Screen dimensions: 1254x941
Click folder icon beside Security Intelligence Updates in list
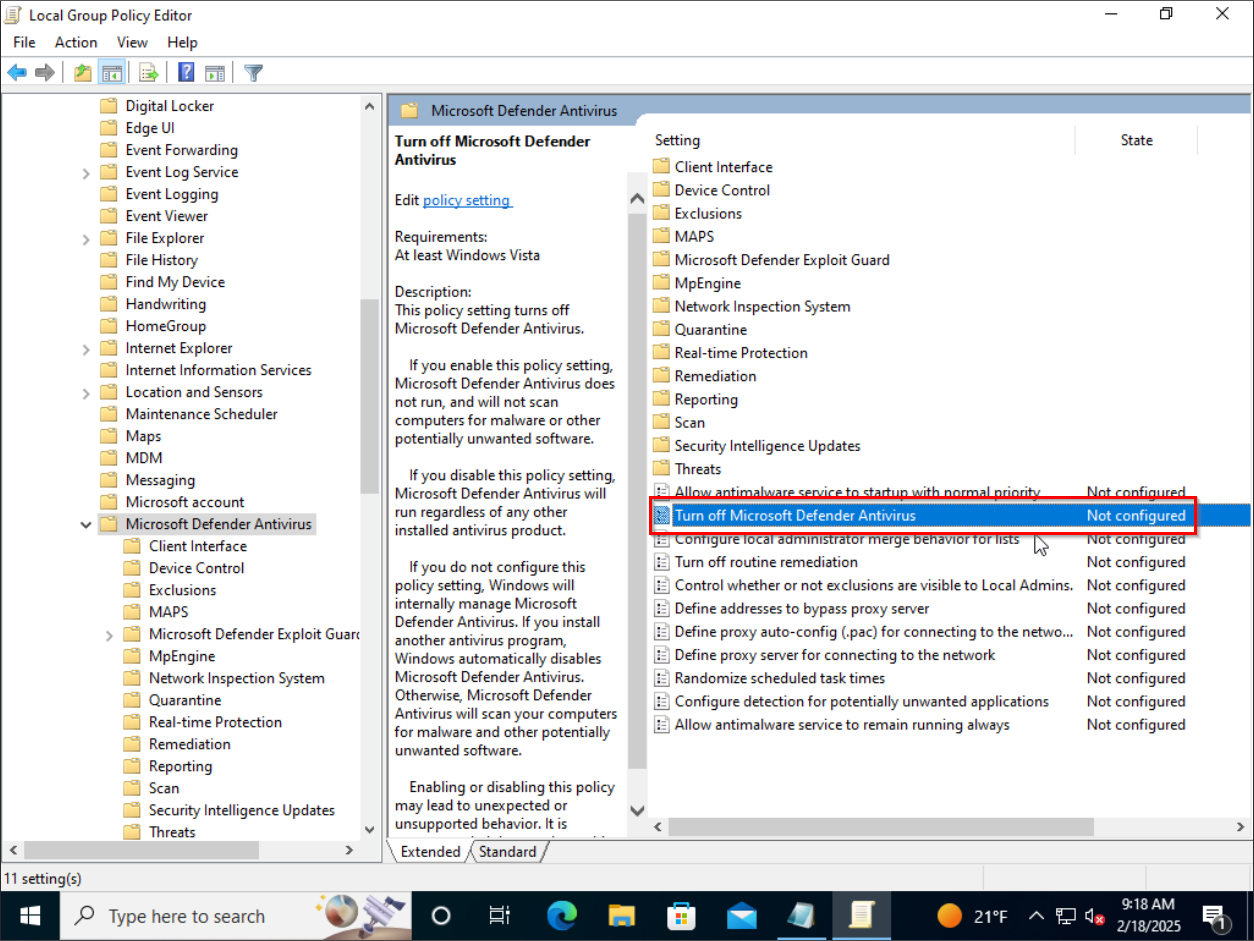[661, 446]
